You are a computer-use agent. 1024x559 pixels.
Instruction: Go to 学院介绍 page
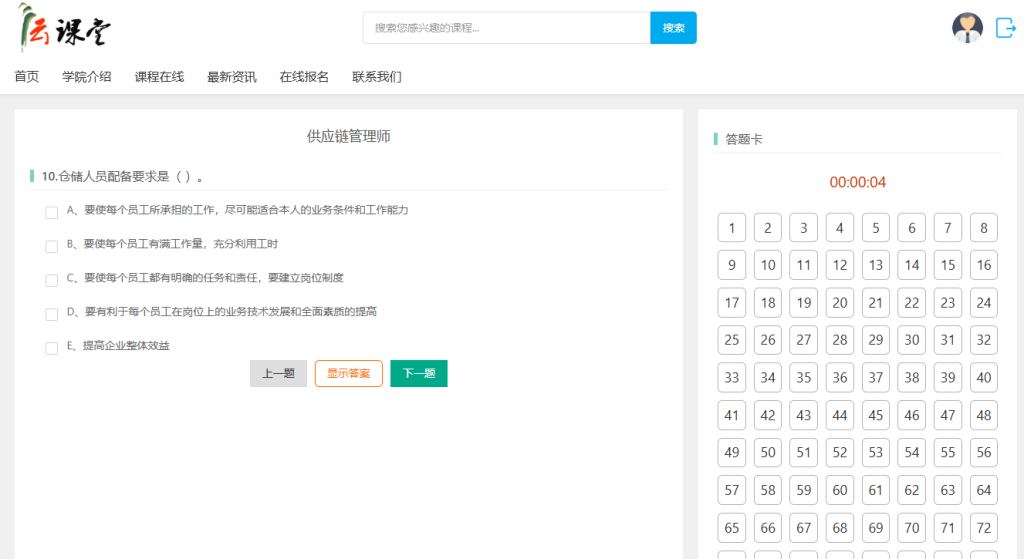(87, 77)
